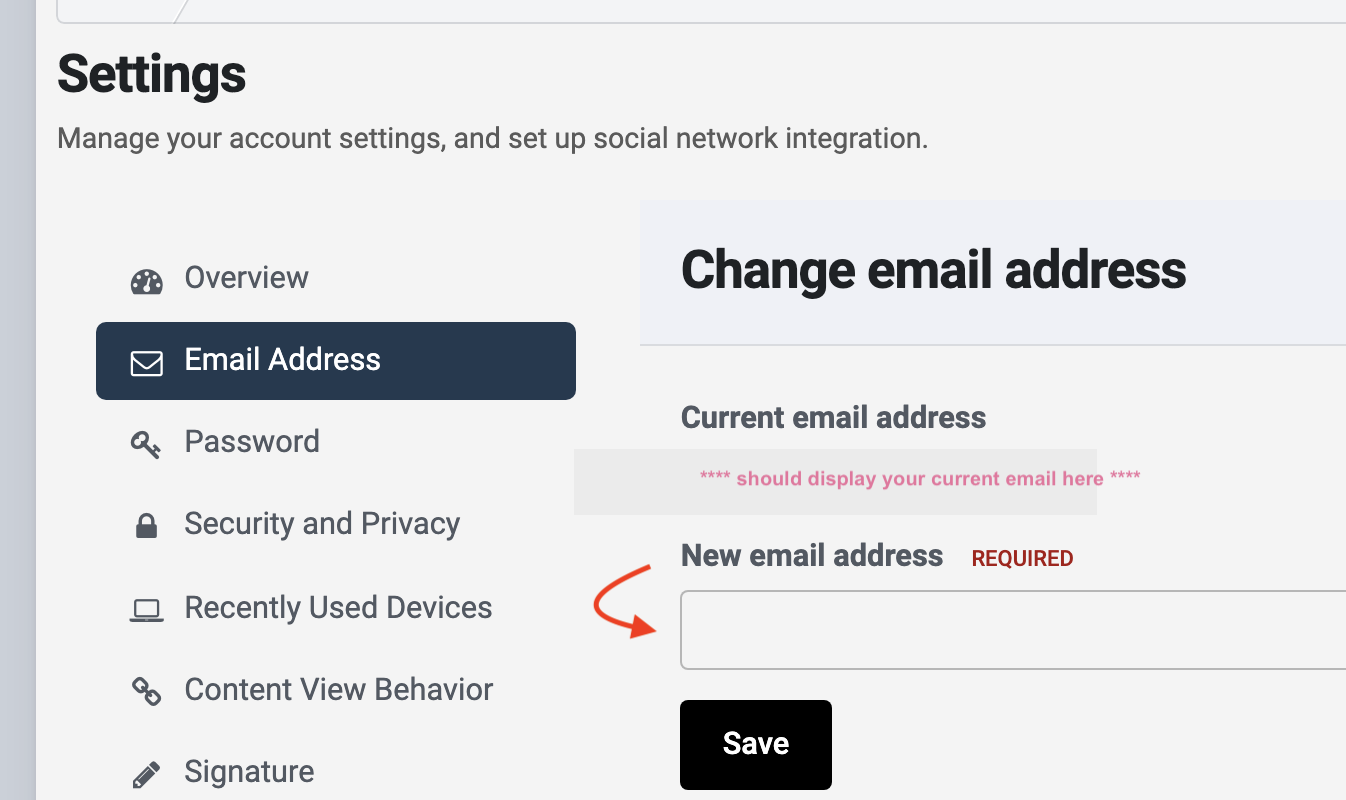The width and height of the screenshot is (1346, 800).
Task: Open the Recently Used Devices section
Action: tap(338, 607)
